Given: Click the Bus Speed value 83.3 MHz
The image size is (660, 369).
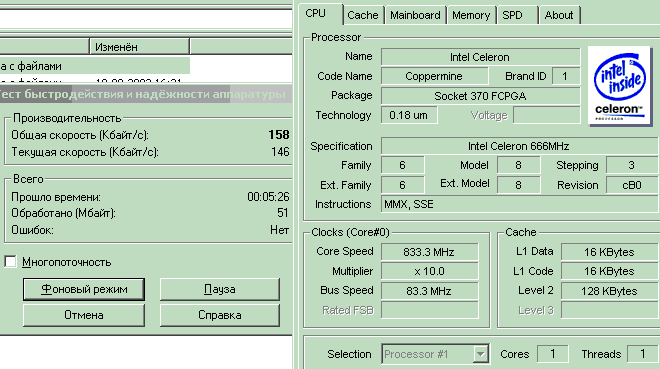Looking at the screenshot, I should (429, 291).
